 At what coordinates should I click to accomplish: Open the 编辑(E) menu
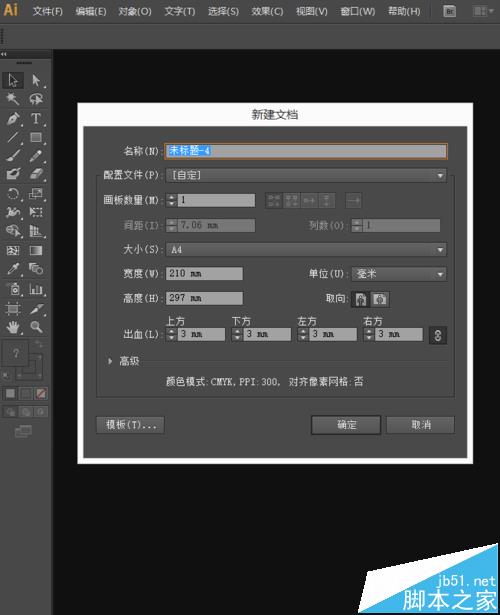click(91, 11)
